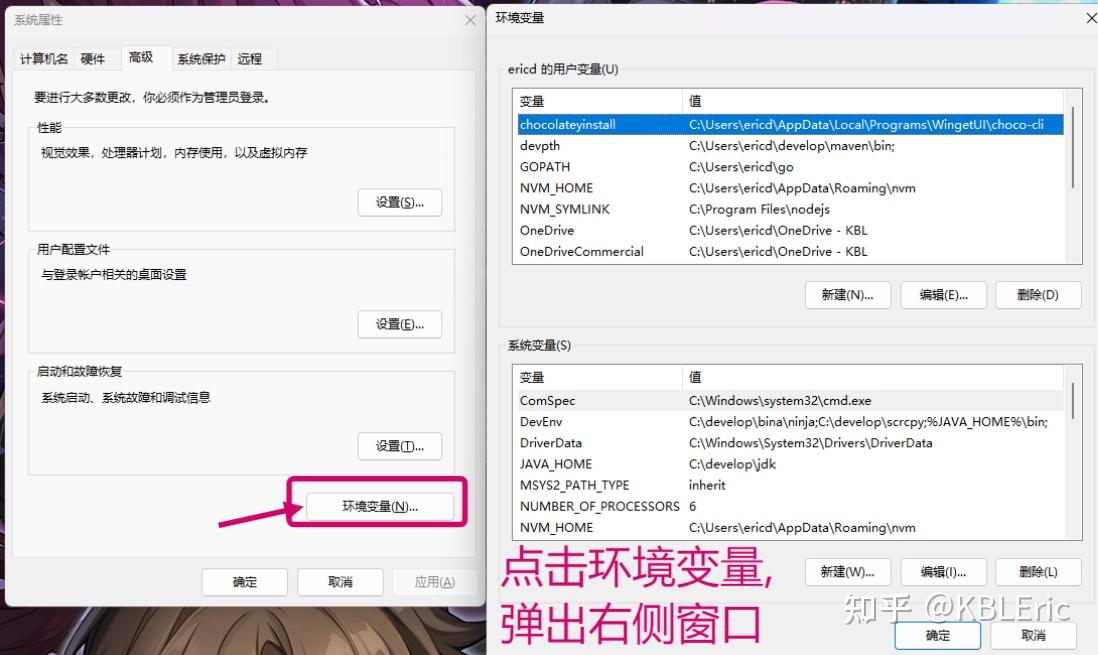Click 确定 in the 环境变量 dialog
This screenshot has width=1098, height=655.
937,635
